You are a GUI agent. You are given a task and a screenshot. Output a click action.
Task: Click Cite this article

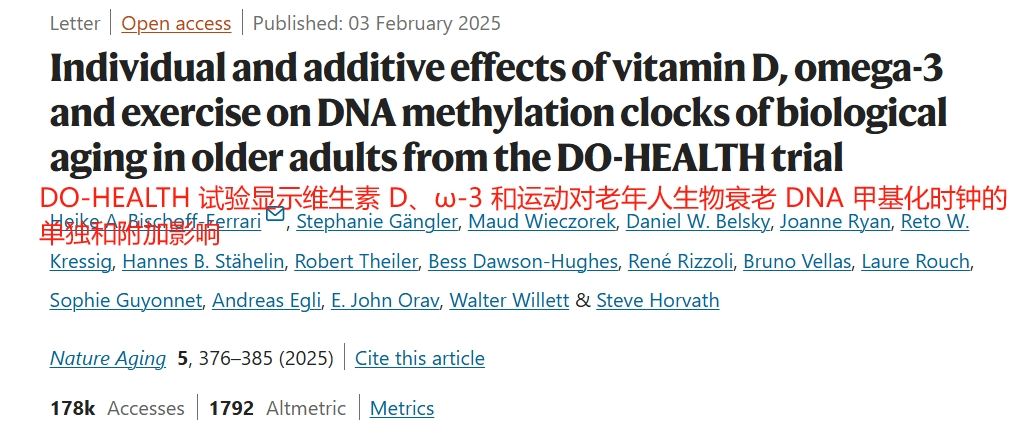tap(420, 358)
